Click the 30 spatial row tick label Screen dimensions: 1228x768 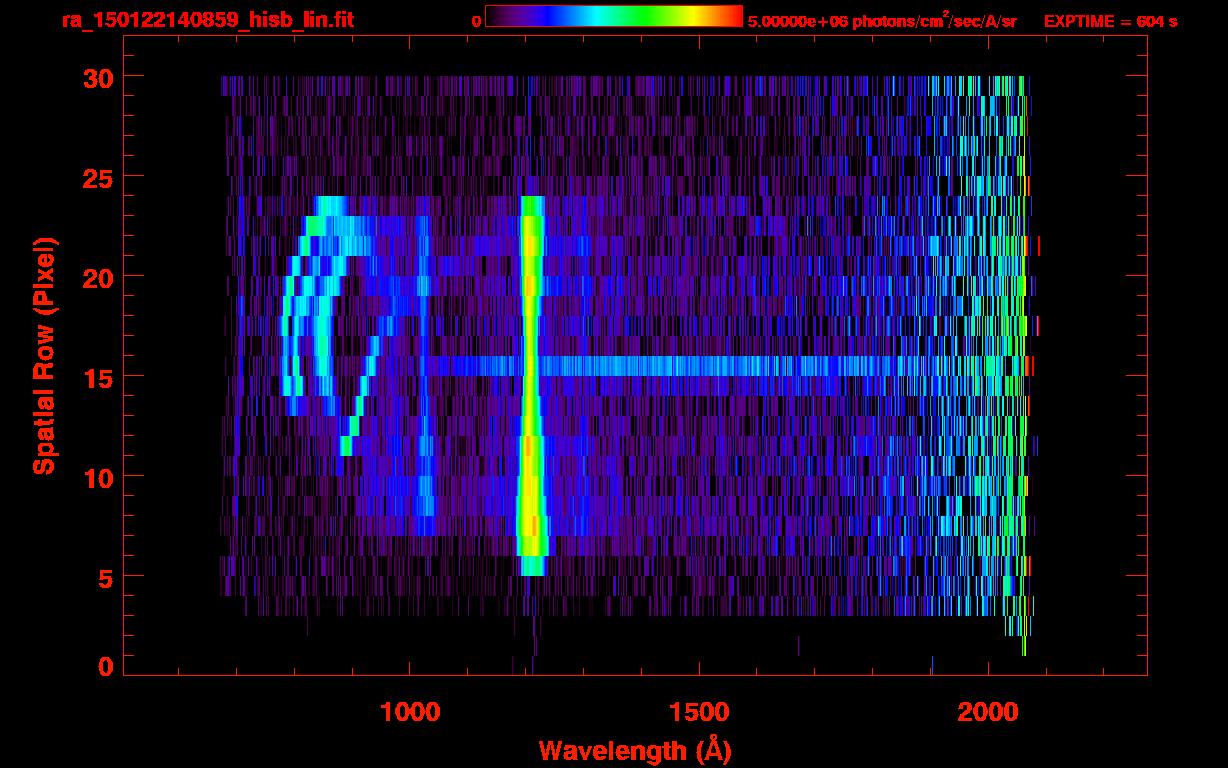pos(97,77)
